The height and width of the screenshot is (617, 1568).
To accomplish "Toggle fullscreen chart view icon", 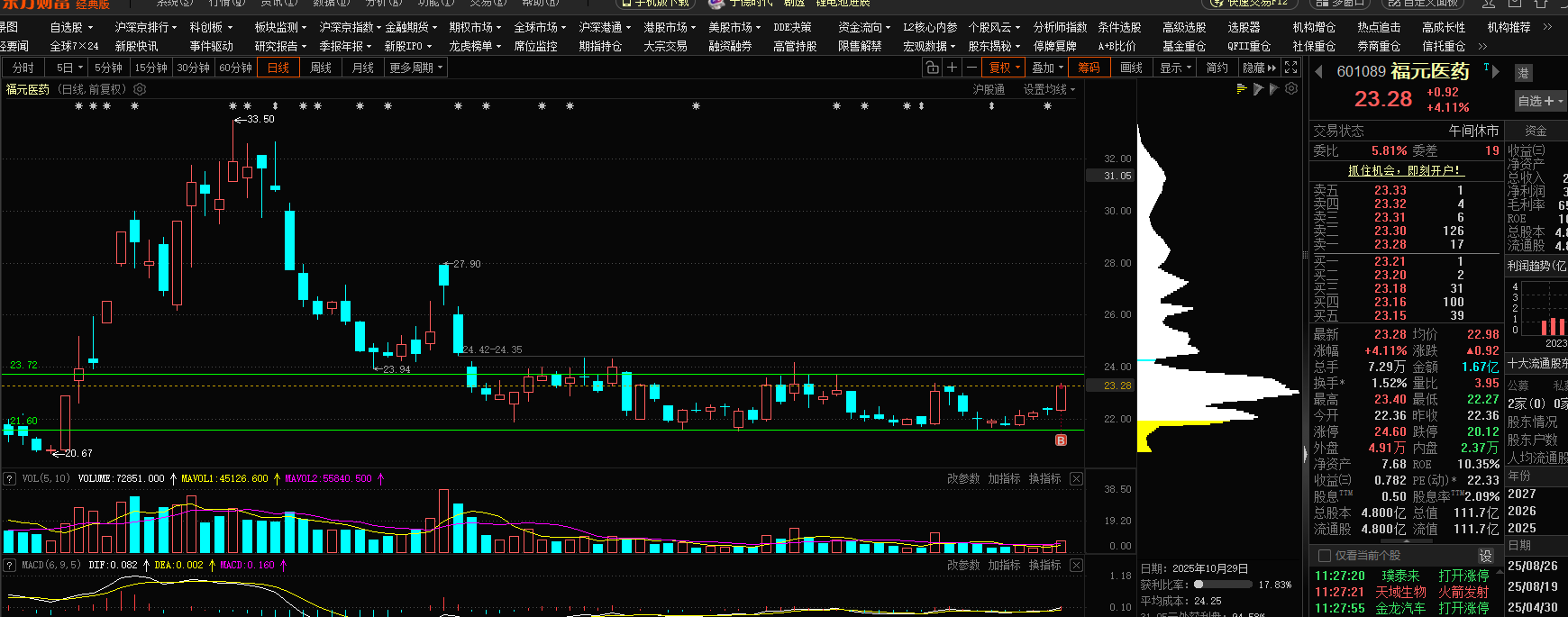I will [1291, 68].
